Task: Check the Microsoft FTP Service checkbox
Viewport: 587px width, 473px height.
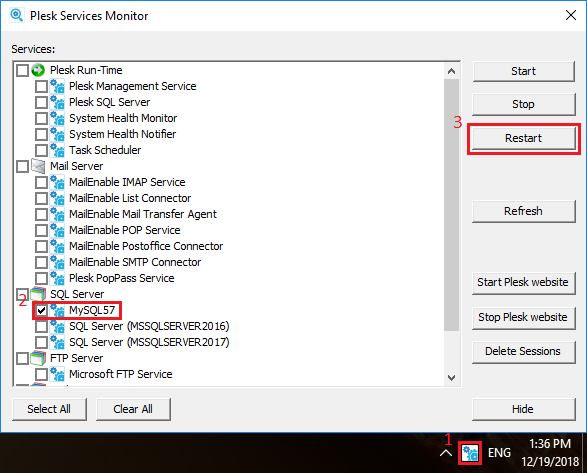Action: (x=41, y=374)
